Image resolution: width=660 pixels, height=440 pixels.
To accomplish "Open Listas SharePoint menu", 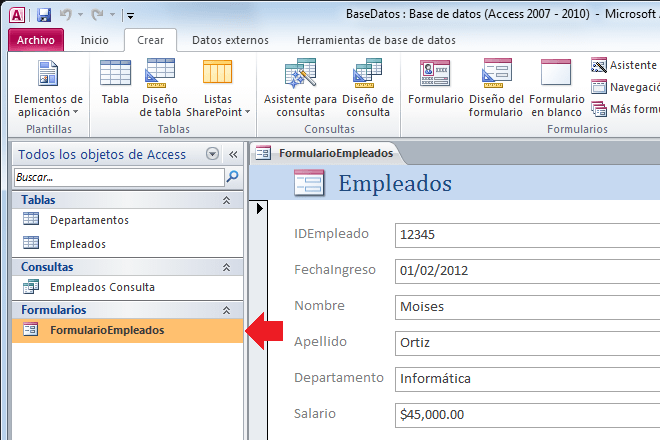I will [x=218, y=88].
